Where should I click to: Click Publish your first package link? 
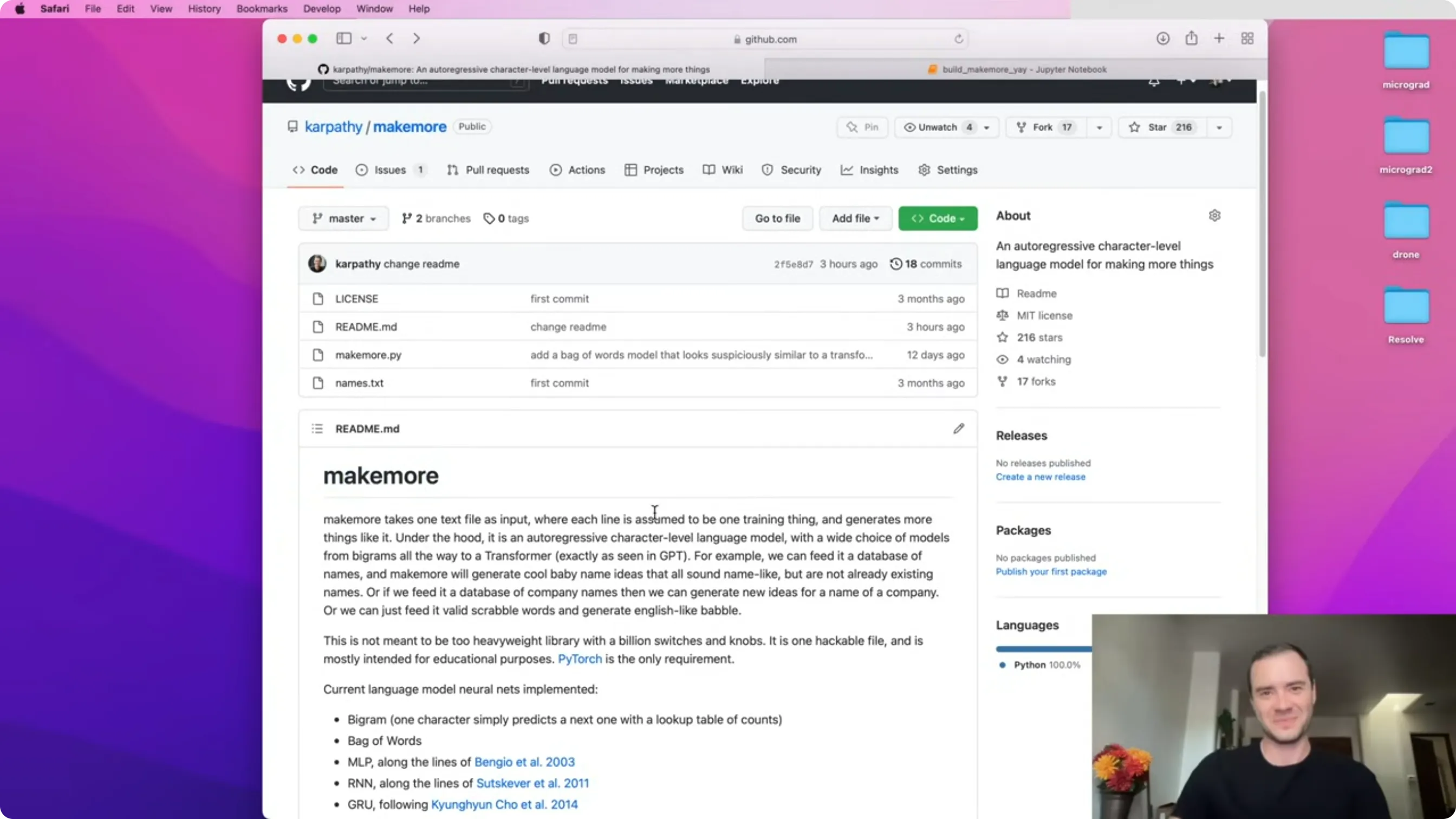coord(1051,571)
